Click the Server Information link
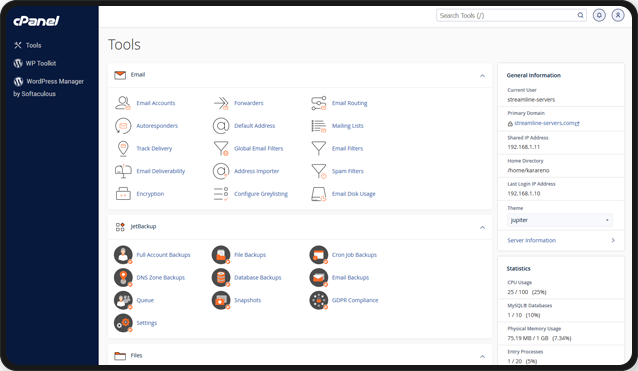638x371 pixels. 531,240
